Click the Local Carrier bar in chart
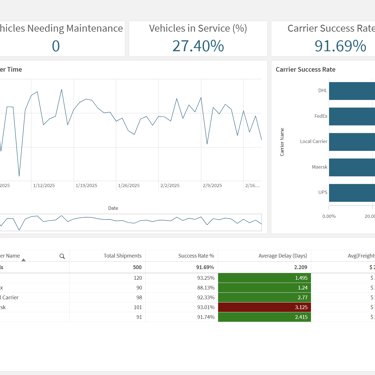Viewport: 375px width, 375px height. tap(352, 142)
